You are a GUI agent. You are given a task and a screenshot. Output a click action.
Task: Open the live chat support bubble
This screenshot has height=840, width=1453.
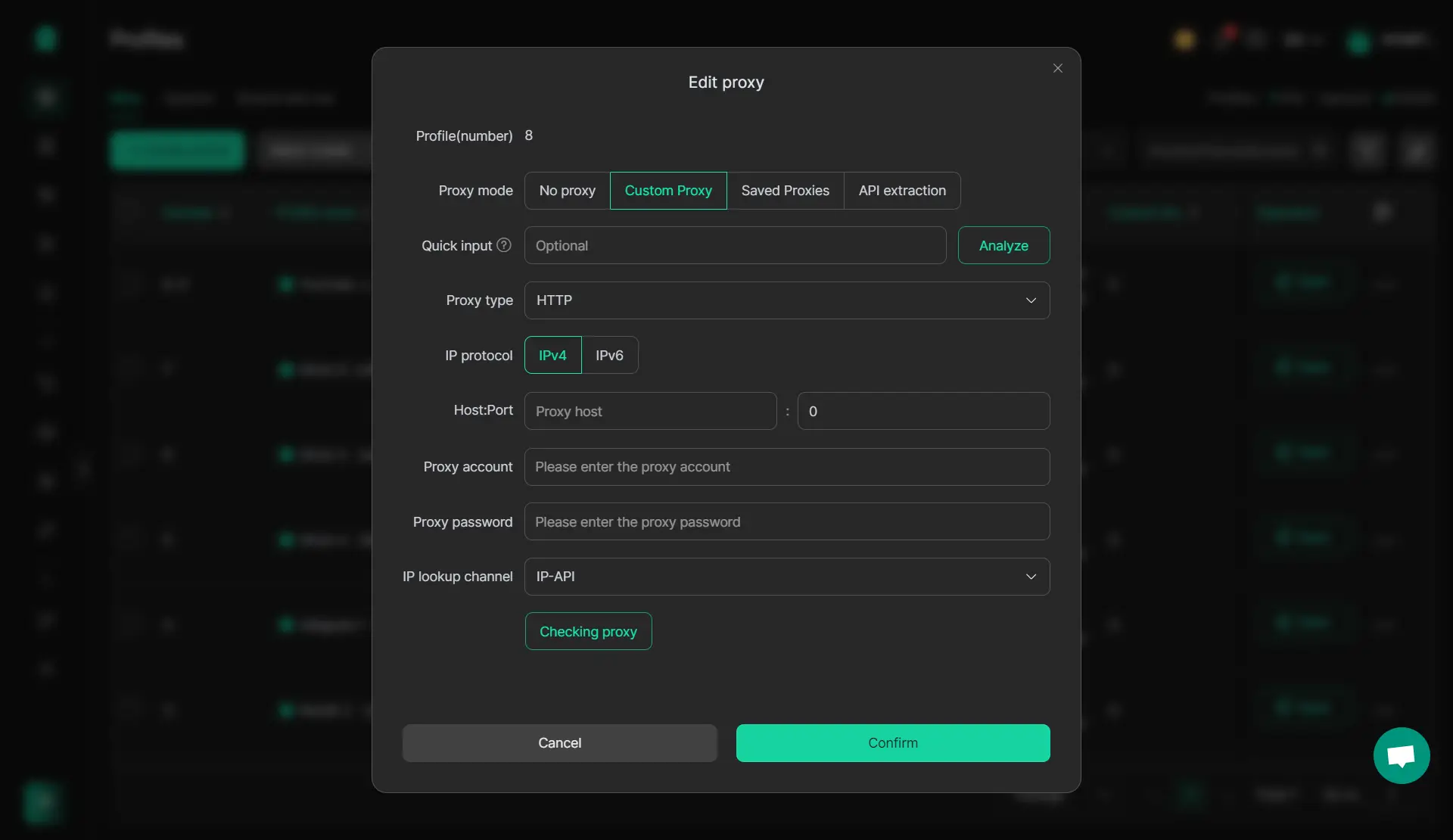click(1401, 755)
